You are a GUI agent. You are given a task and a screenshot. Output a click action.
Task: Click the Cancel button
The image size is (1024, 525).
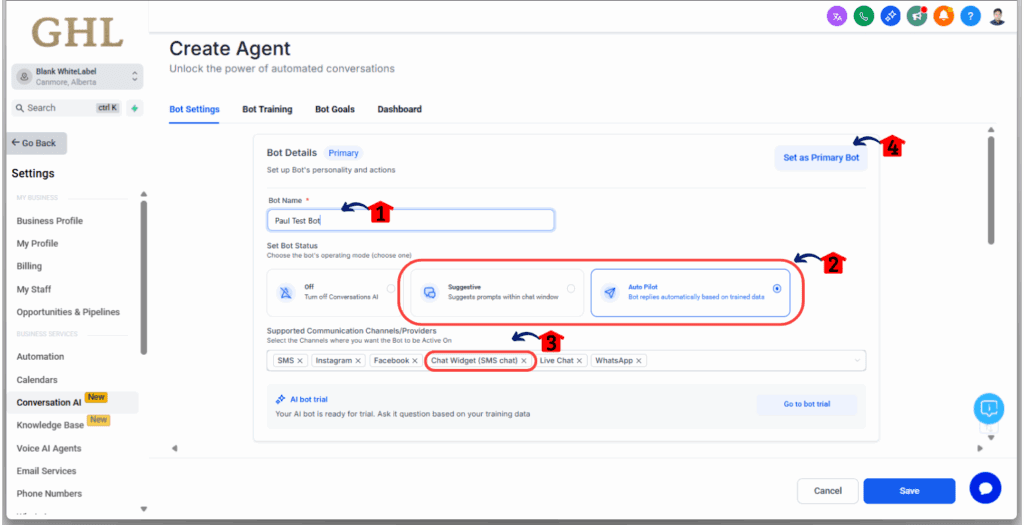827,491
